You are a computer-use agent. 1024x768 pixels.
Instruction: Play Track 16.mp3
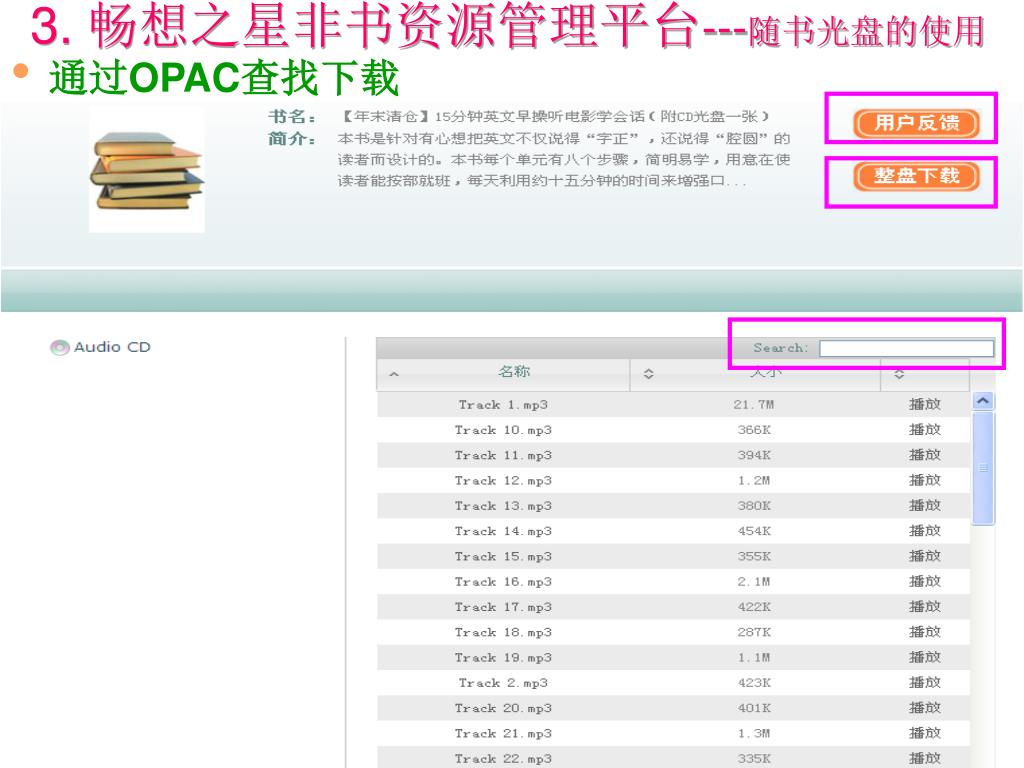click(925, 582)
